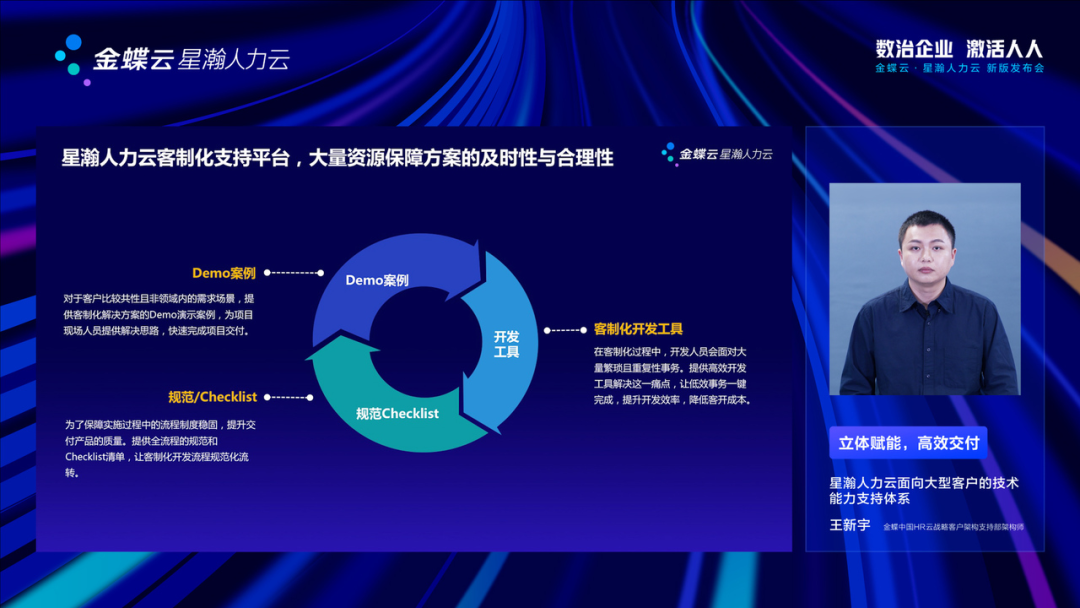Click the speaker video thumbnail
Screen dimensions: 1080x608
point(924,289)
